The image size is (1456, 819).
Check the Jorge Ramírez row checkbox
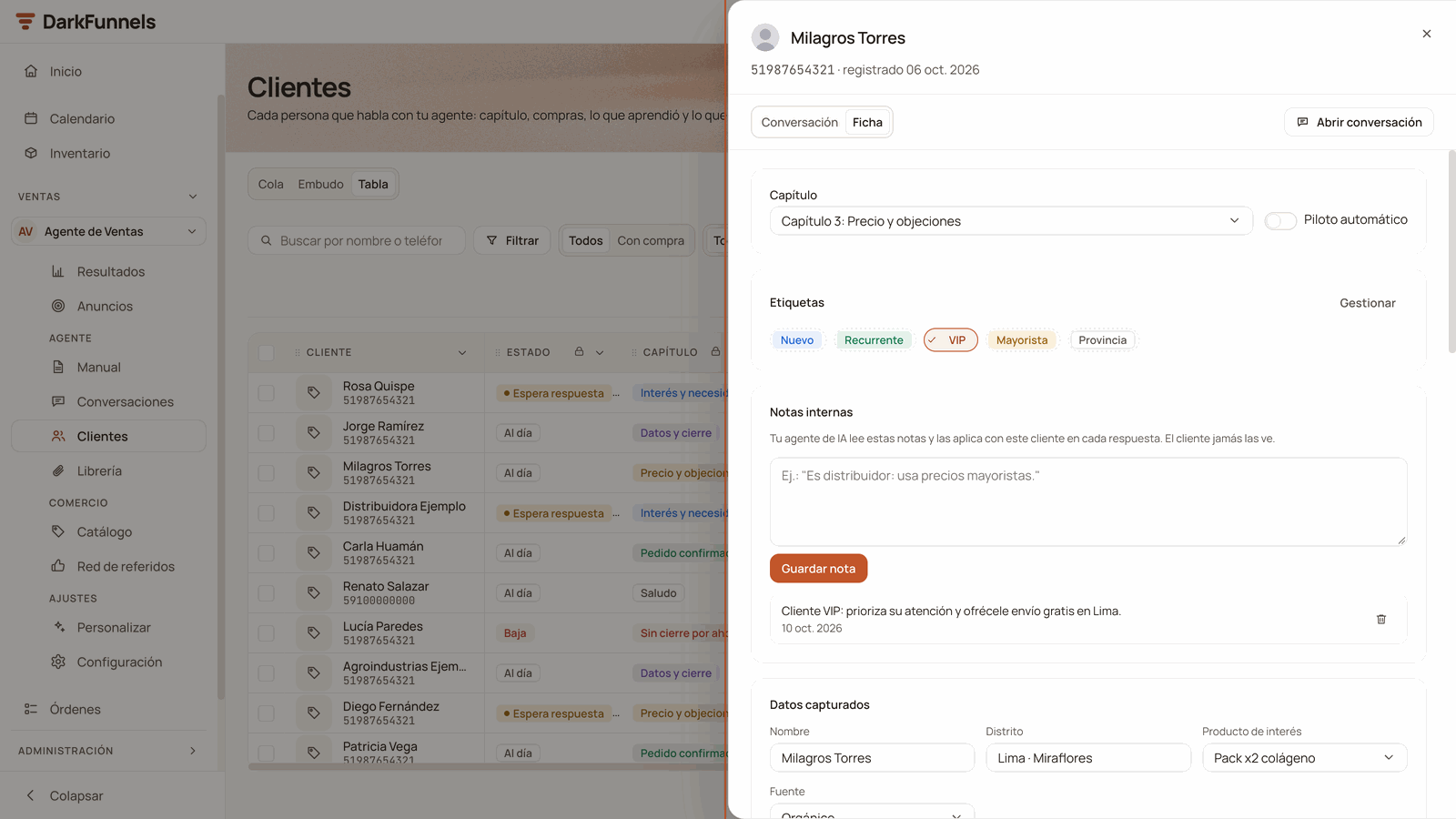[x=266, y=433]
